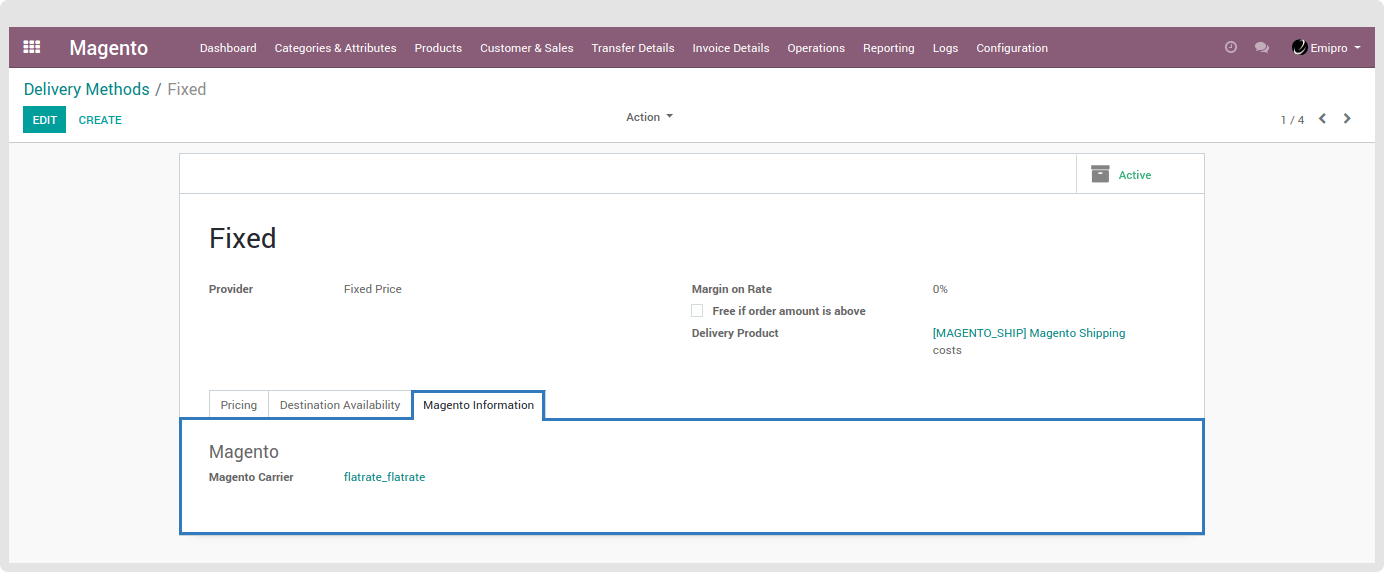This screenshot has width=1384, height=572.
Task: Click the EDIT button
Action: tap(44, 120)
